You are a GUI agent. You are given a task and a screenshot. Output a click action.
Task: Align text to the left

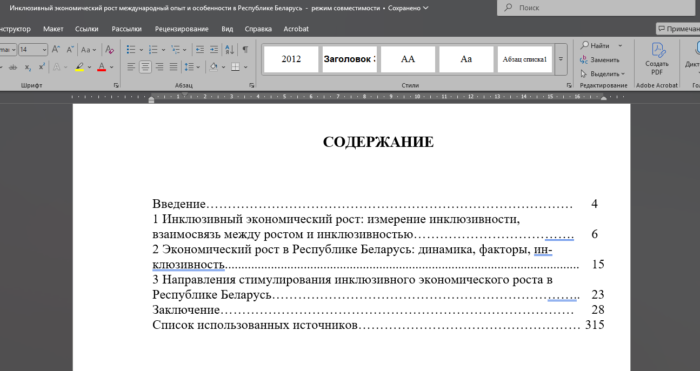[131, 67]
